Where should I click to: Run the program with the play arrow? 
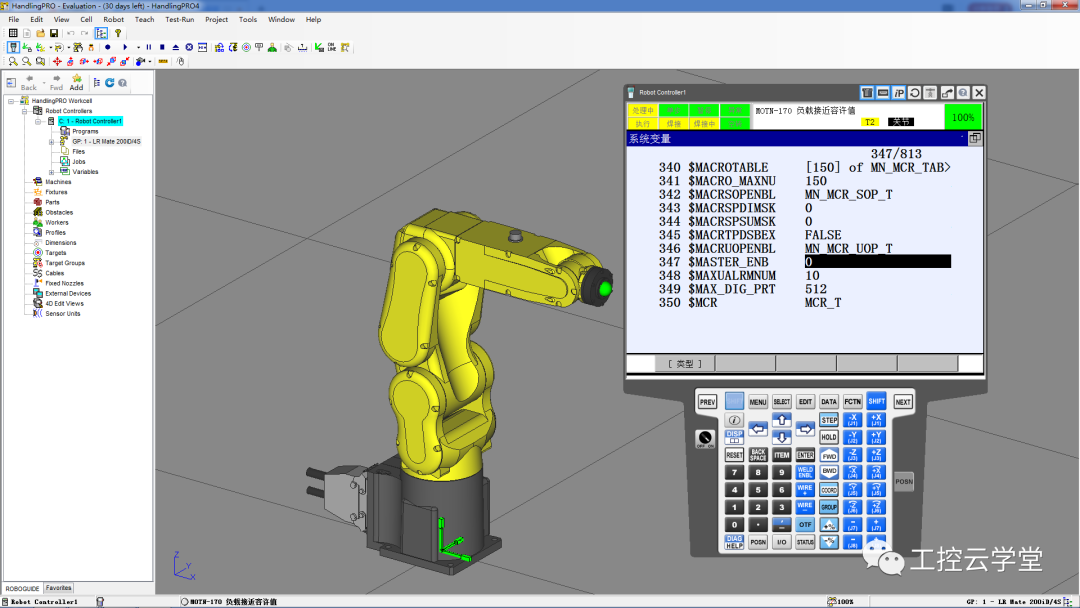tap(125, 48)
